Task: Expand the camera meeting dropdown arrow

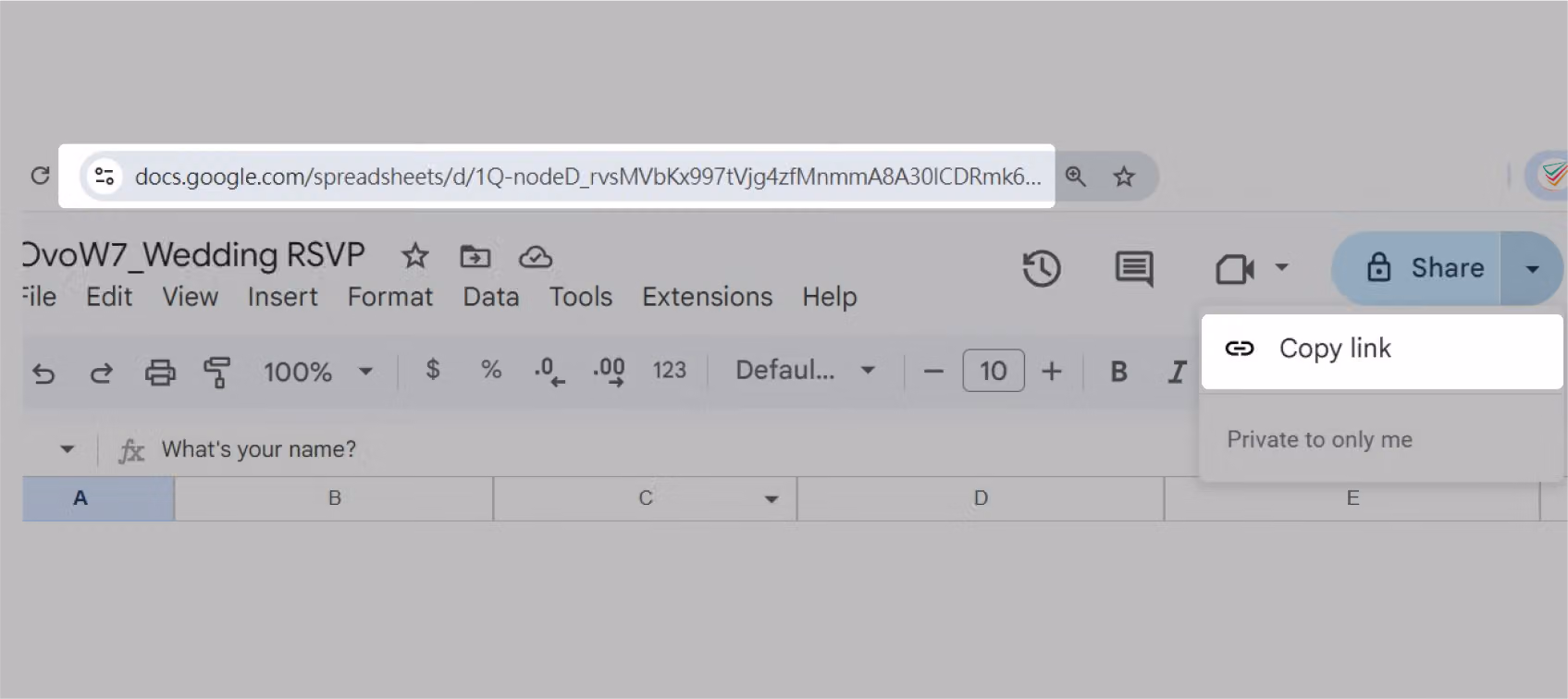Action: click(x=1281, y=268)
